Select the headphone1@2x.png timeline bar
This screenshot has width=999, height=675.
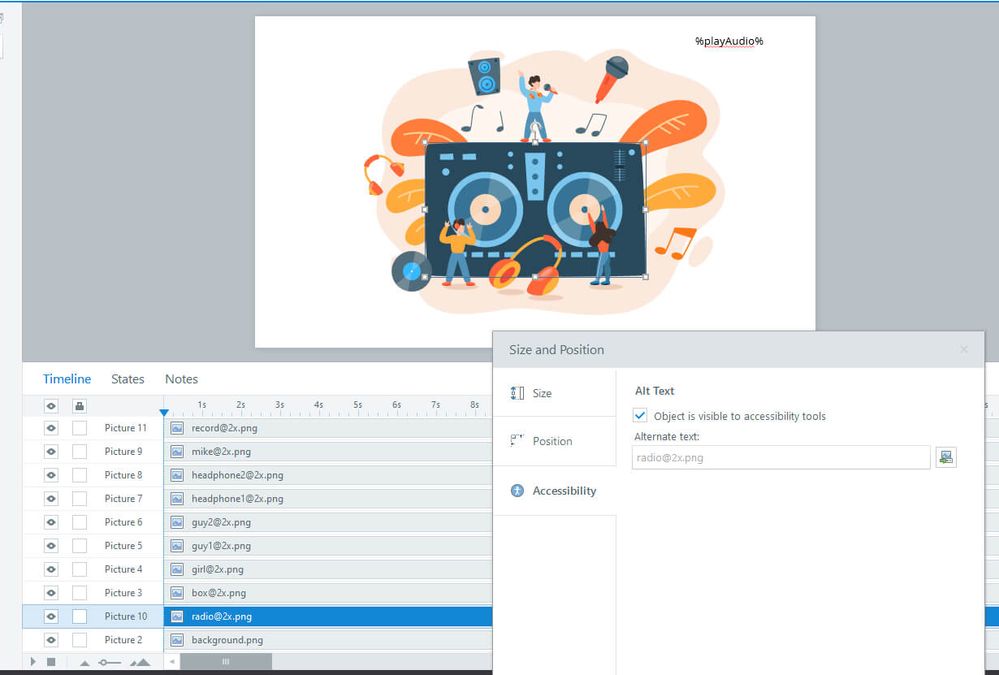tap(328, 499)
